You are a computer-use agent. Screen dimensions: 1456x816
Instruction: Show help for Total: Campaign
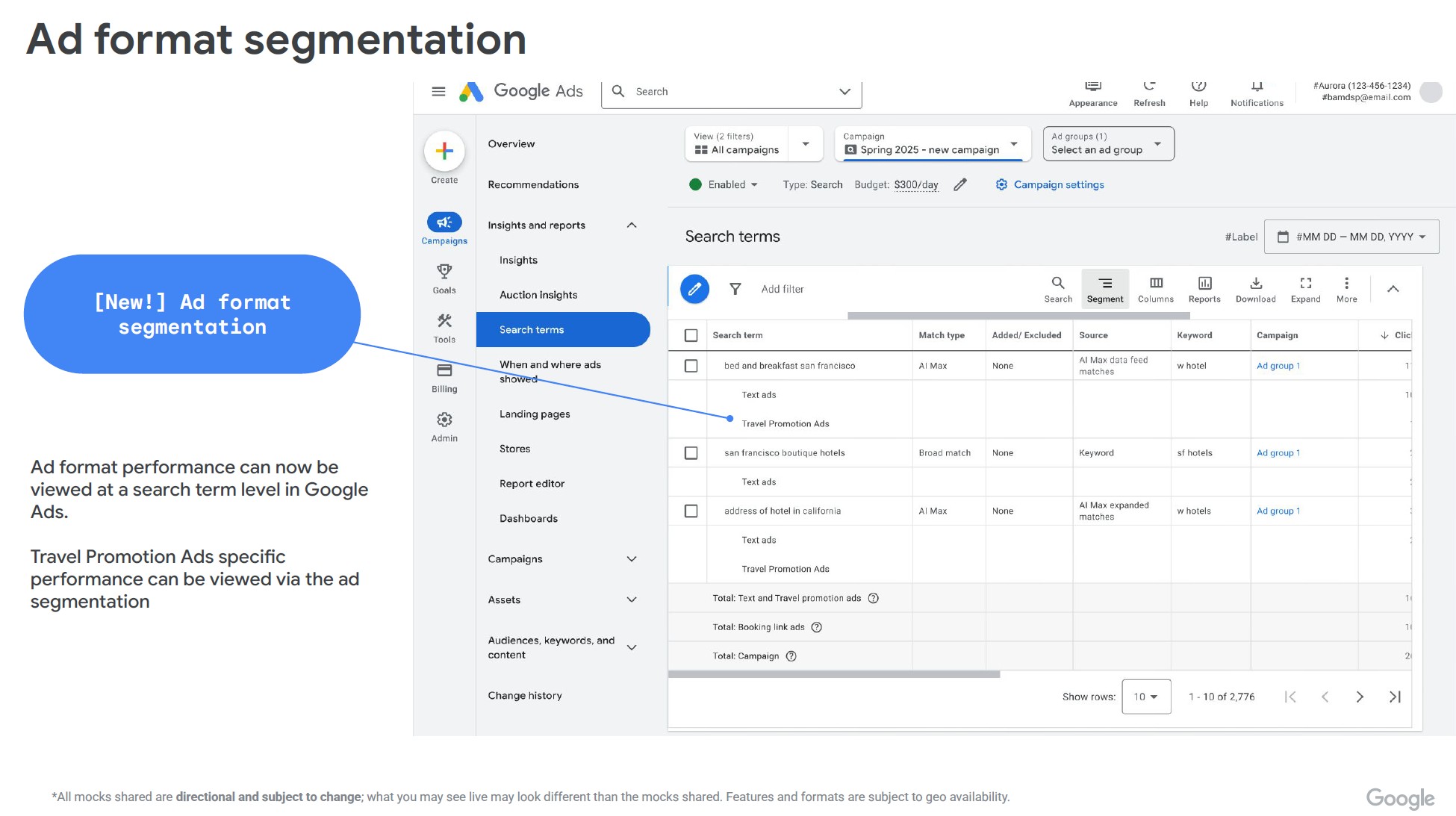pyautogui.click(x=791, y=656)
